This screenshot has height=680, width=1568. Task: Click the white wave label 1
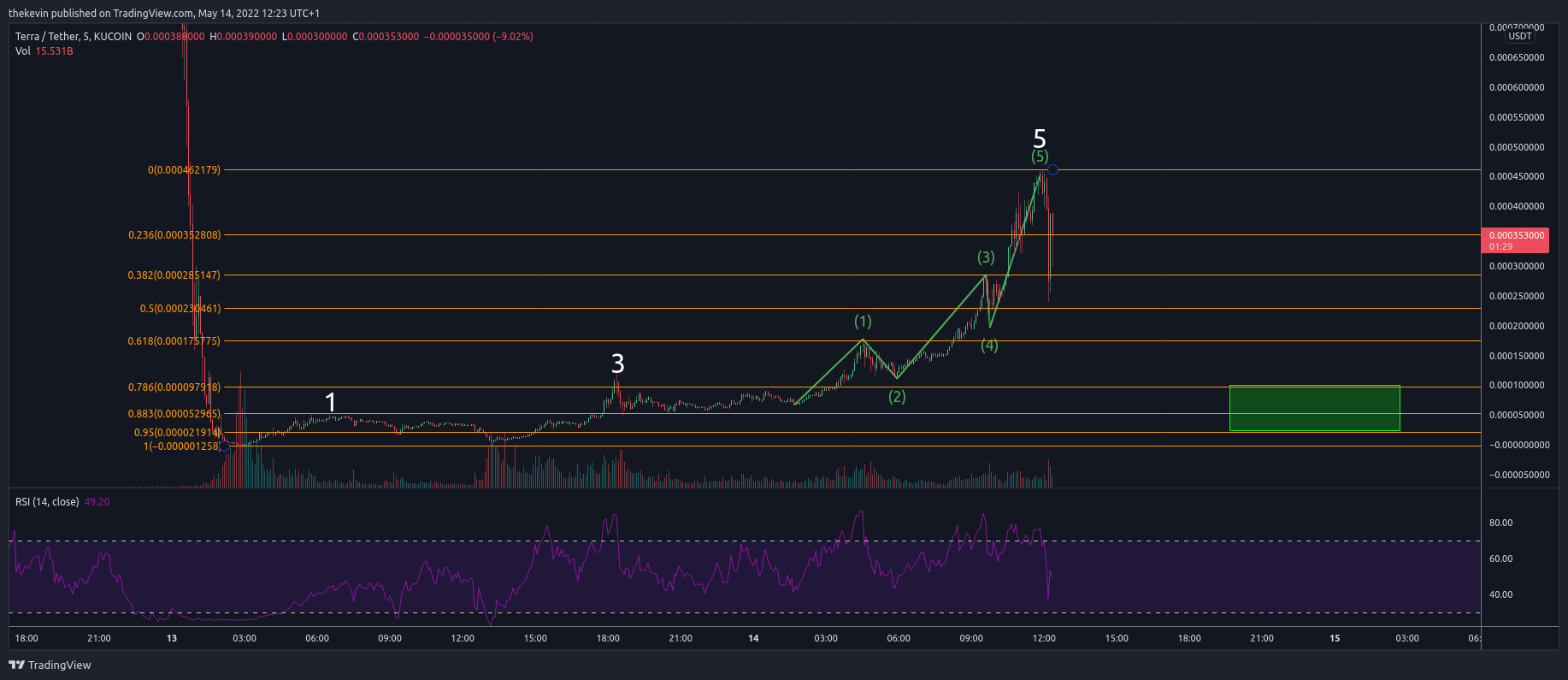pos(331,402)
